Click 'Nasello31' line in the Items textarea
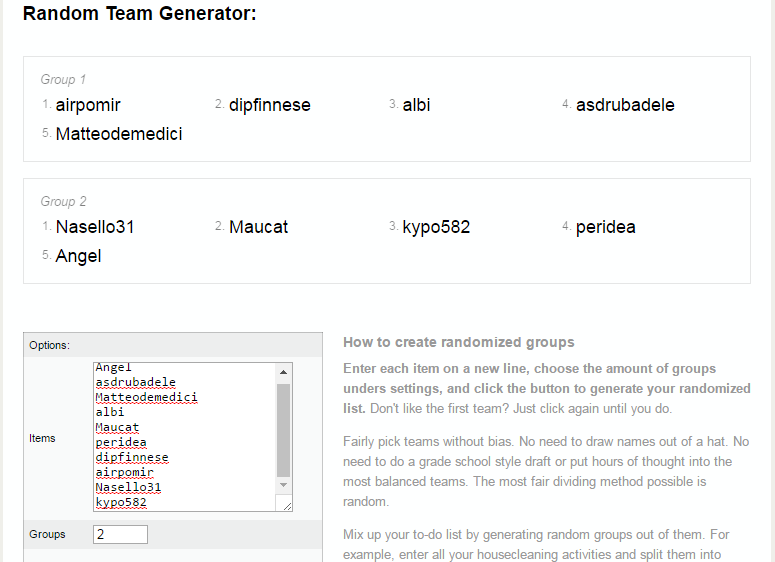 [x=128, y=487]
